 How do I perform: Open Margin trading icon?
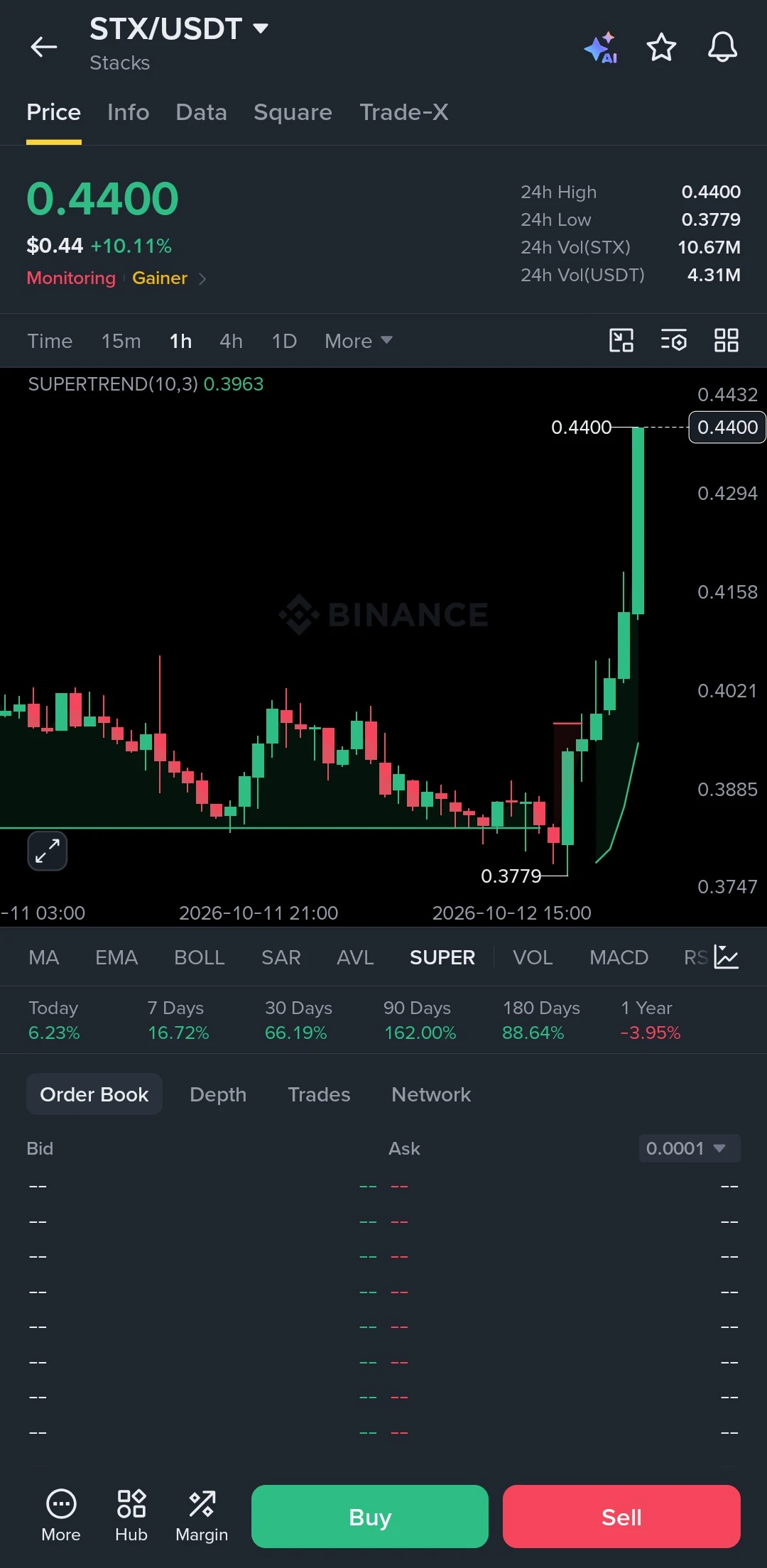(202, 1515)
